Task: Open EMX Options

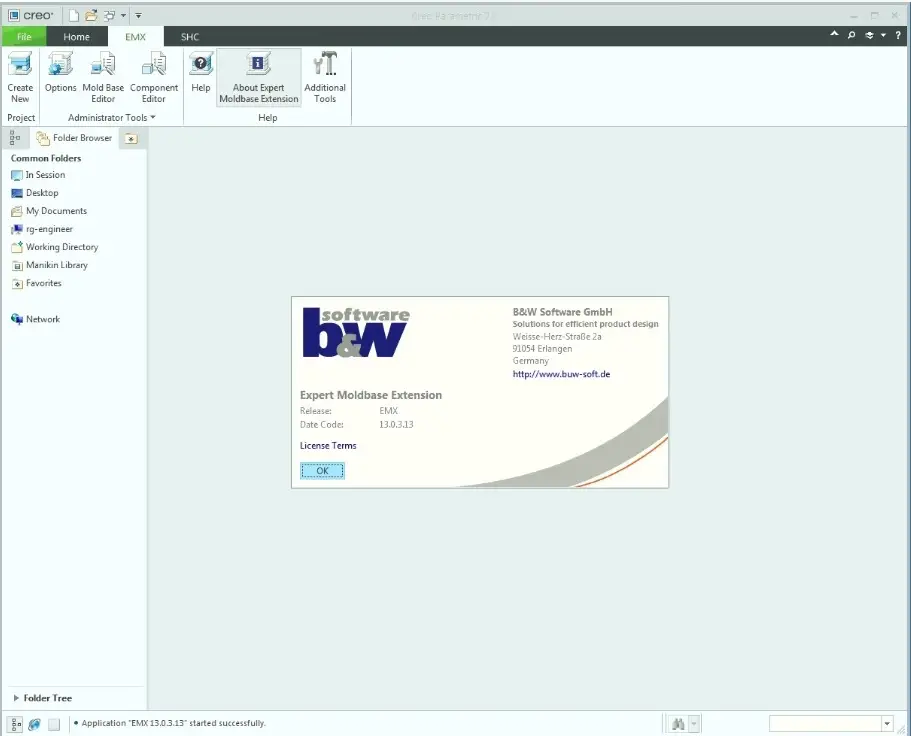Action: tap(60, 72)
